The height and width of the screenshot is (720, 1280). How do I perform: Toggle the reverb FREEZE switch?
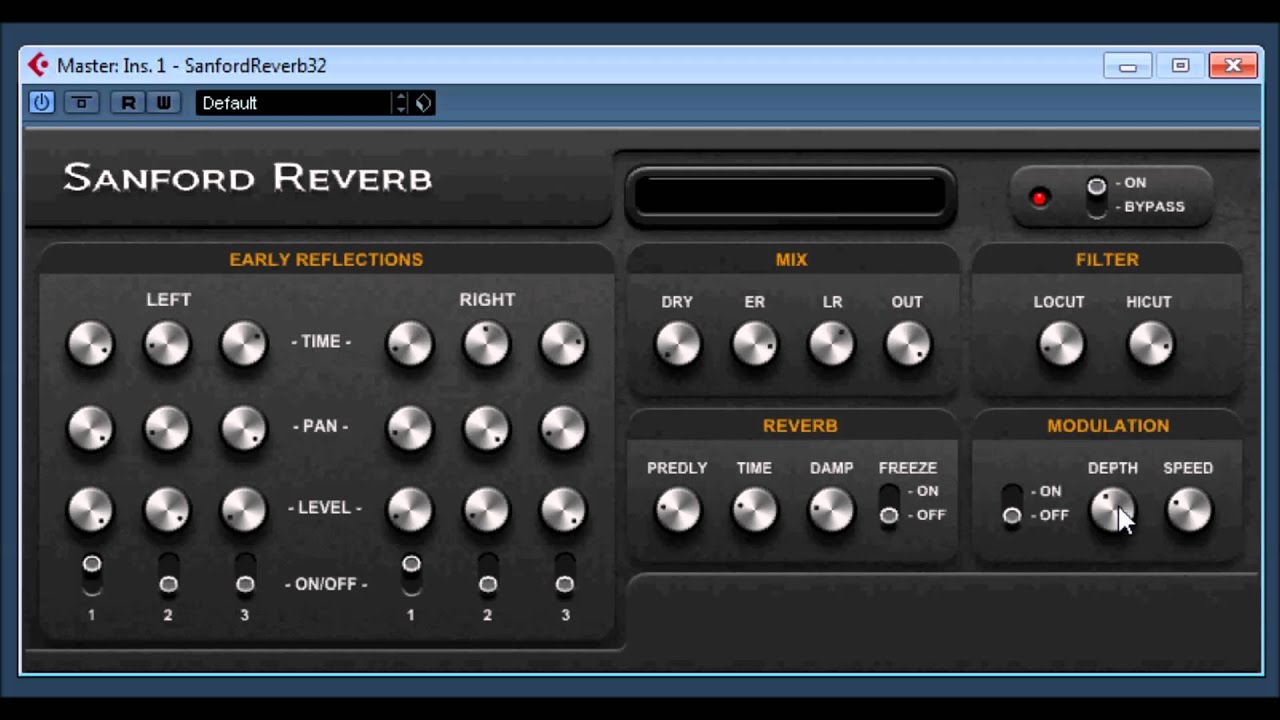point(888,504)
